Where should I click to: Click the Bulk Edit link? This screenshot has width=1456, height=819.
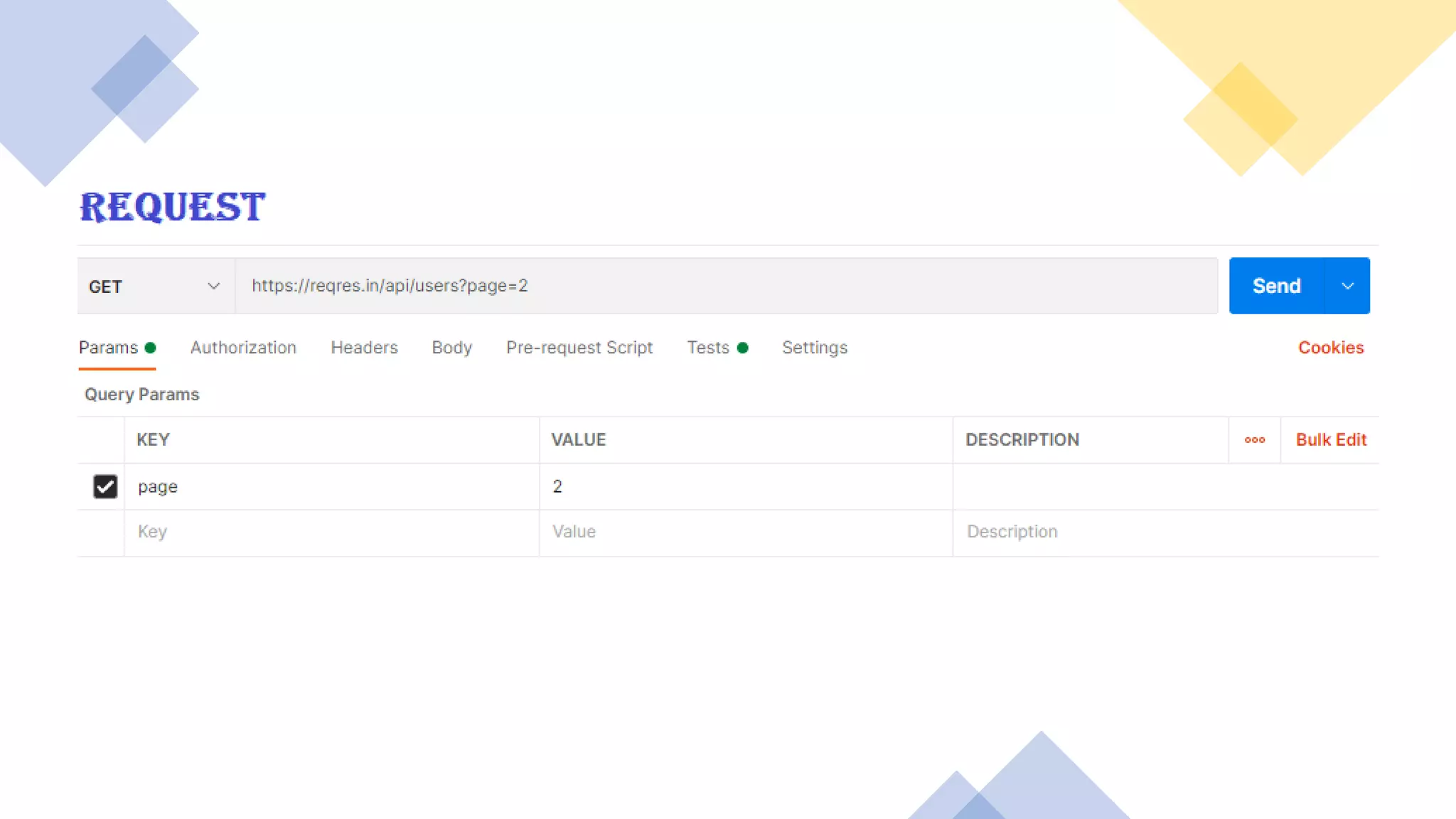tap(1331, 440)
